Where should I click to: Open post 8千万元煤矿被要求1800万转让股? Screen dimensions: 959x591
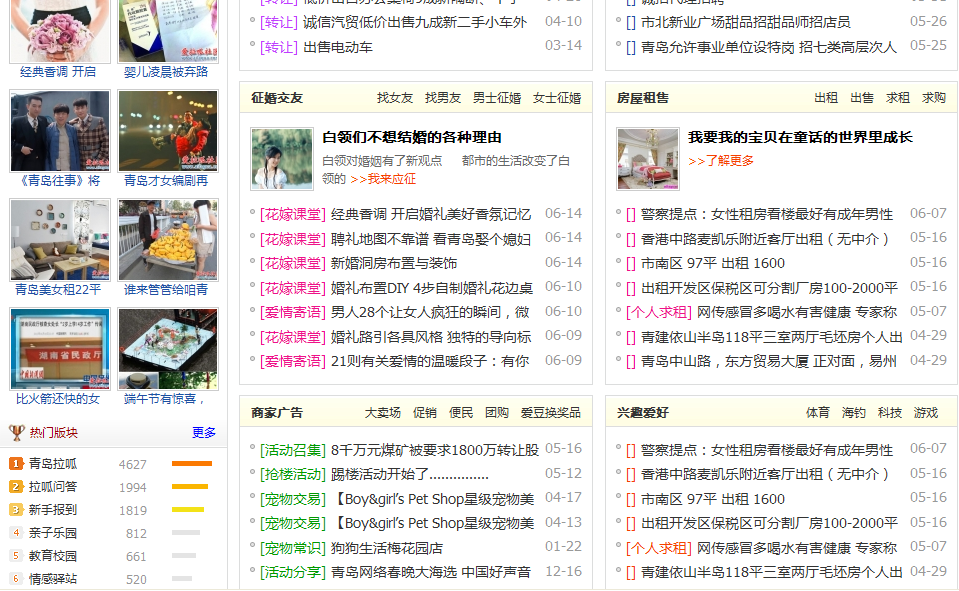435,450
